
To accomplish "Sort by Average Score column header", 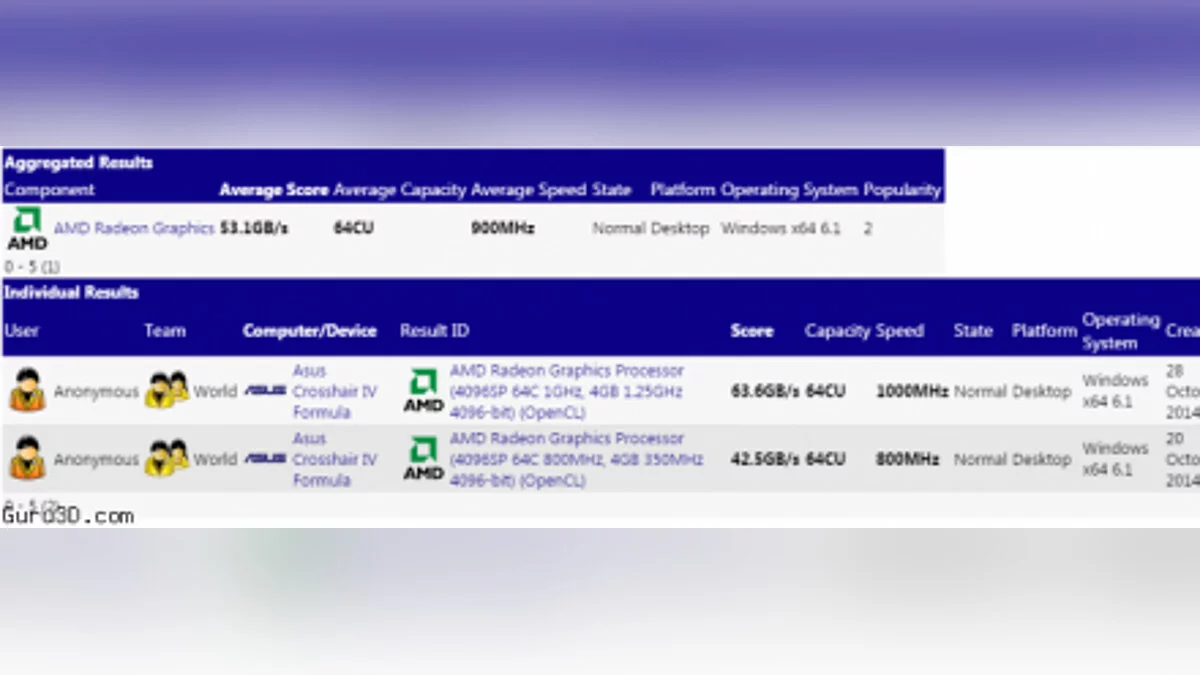I will pos(274,189).
